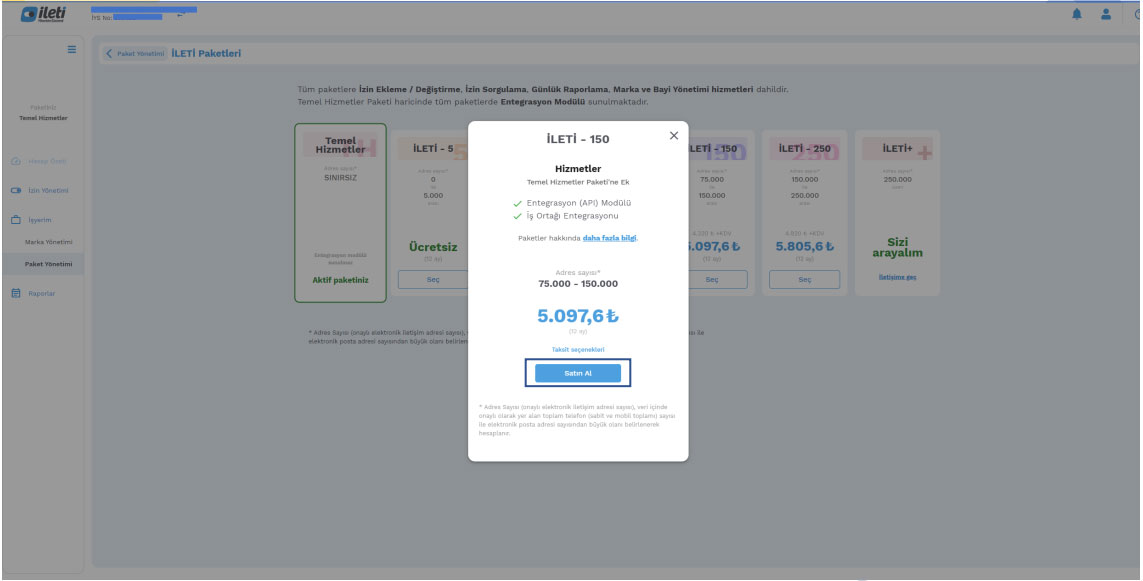Click the 'Sizi arayalım' text on İLETİ+
The image size is (1143, 581).
pyautogui.click(x=897, y=248)
